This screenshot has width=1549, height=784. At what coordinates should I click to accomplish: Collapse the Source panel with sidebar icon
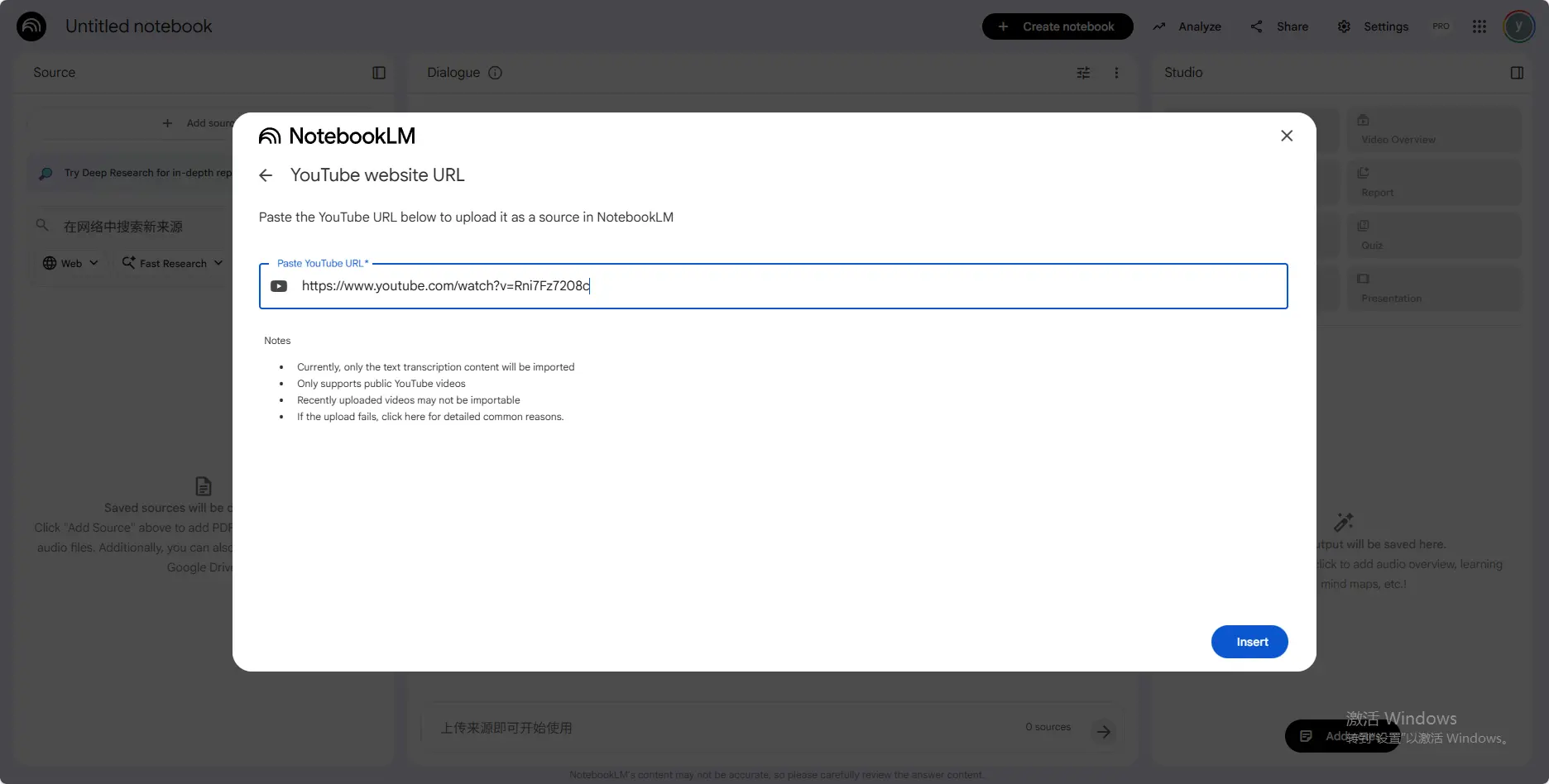379,73
